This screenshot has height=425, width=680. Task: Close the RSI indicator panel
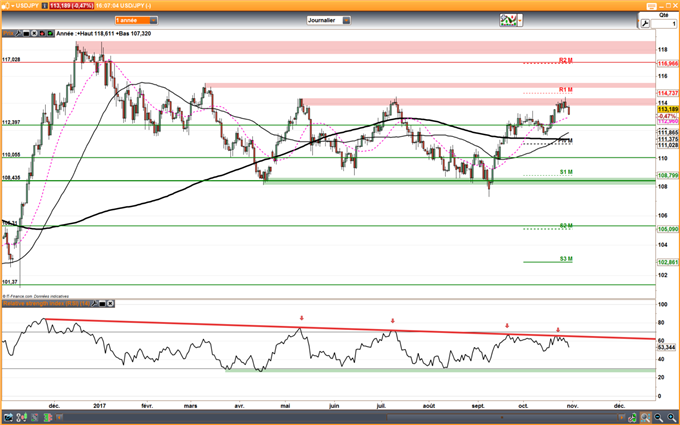(110, 304)
